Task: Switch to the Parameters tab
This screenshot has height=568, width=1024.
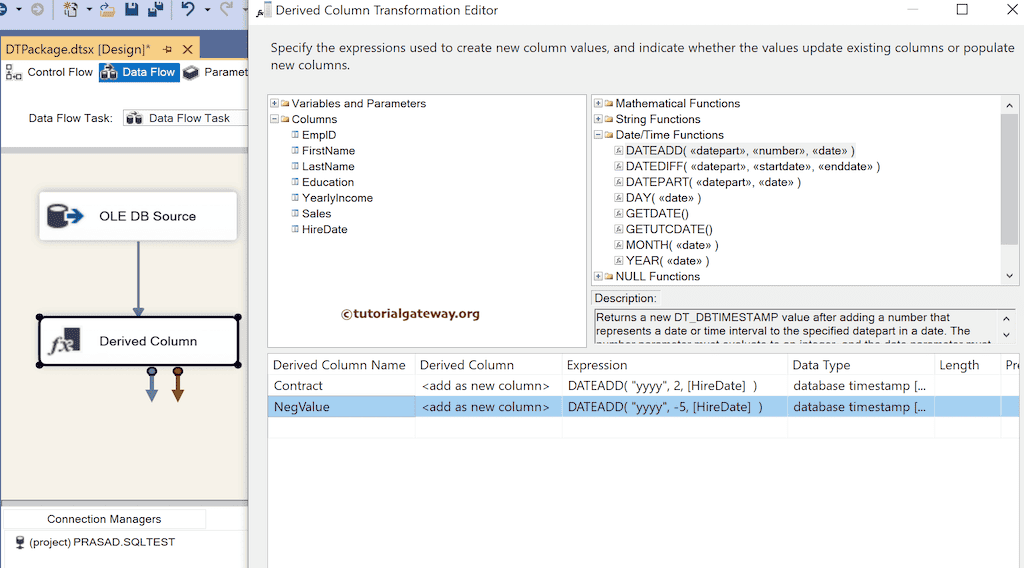Action: [x=216, y=72]
